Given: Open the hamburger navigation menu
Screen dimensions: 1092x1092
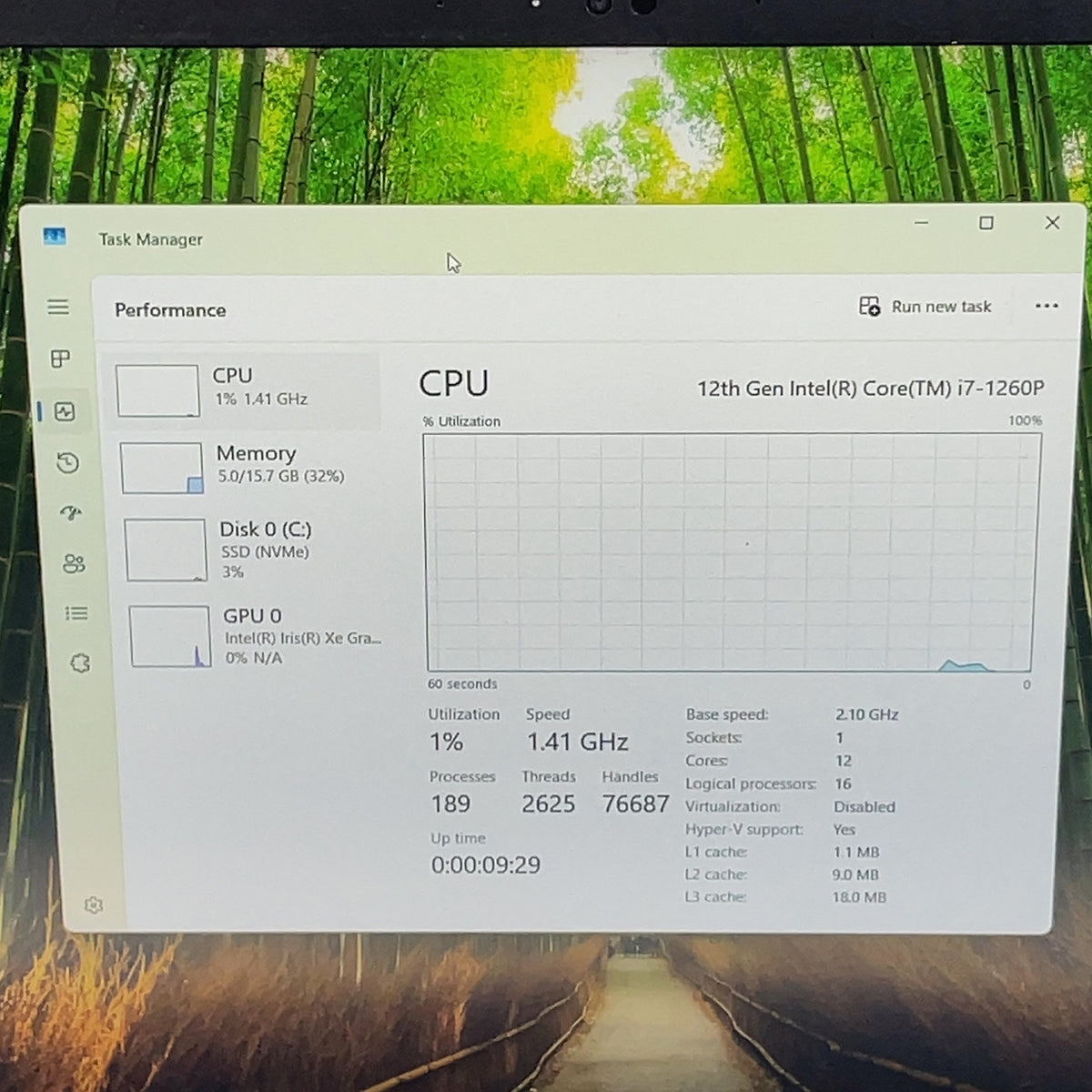Looking at the screenshot, I should point(58,307).
